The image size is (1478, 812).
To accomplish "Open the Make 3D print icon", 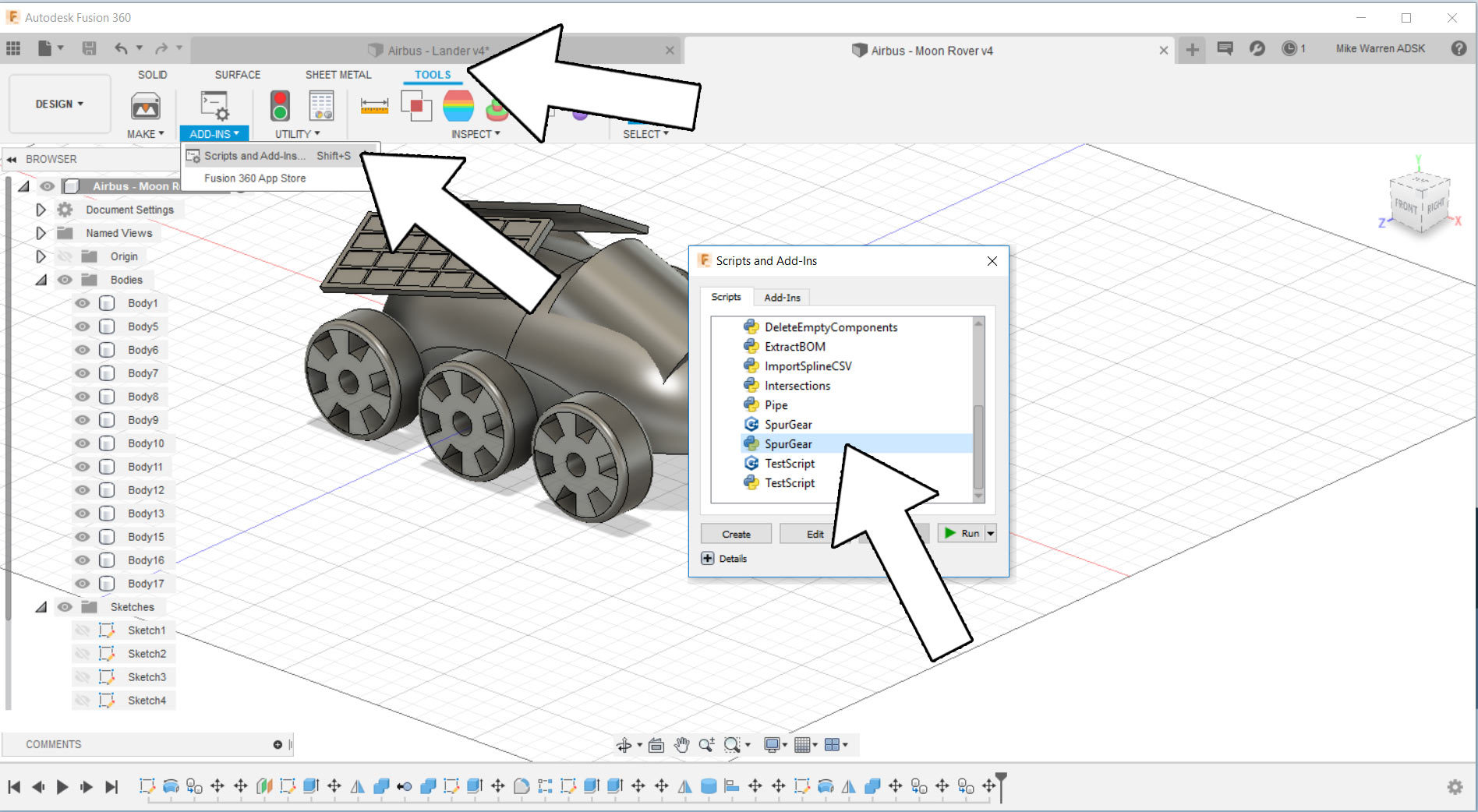I will pyautogui.click(x=146, y=106).
